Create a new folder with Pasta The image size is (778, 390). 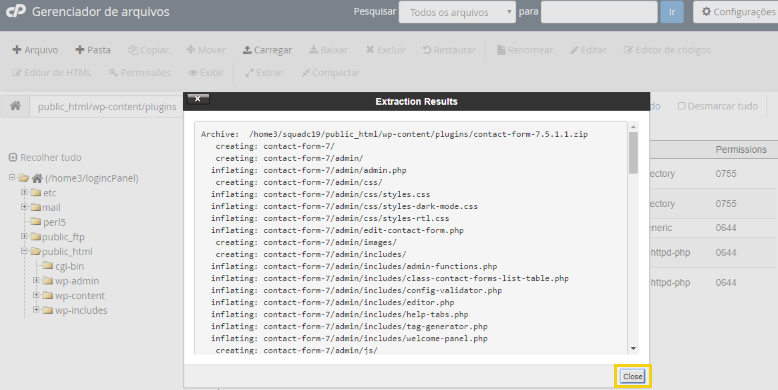pyautogui.click(x=93, y=50)
